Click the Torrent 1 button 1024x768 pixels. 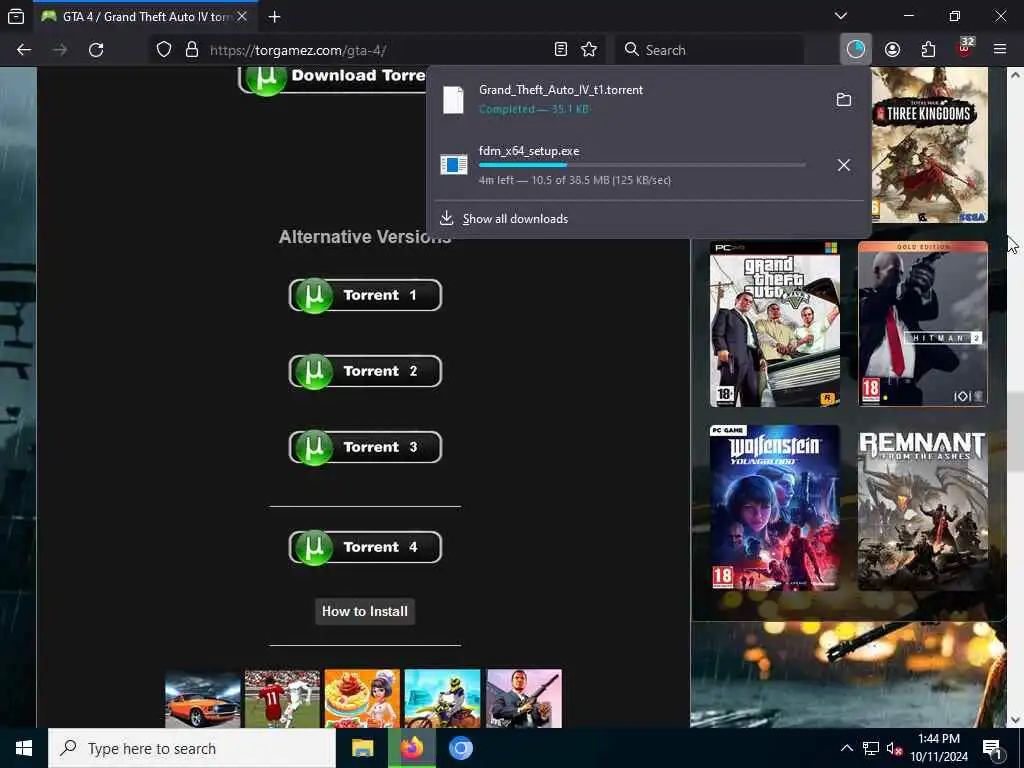click(365, 295)
